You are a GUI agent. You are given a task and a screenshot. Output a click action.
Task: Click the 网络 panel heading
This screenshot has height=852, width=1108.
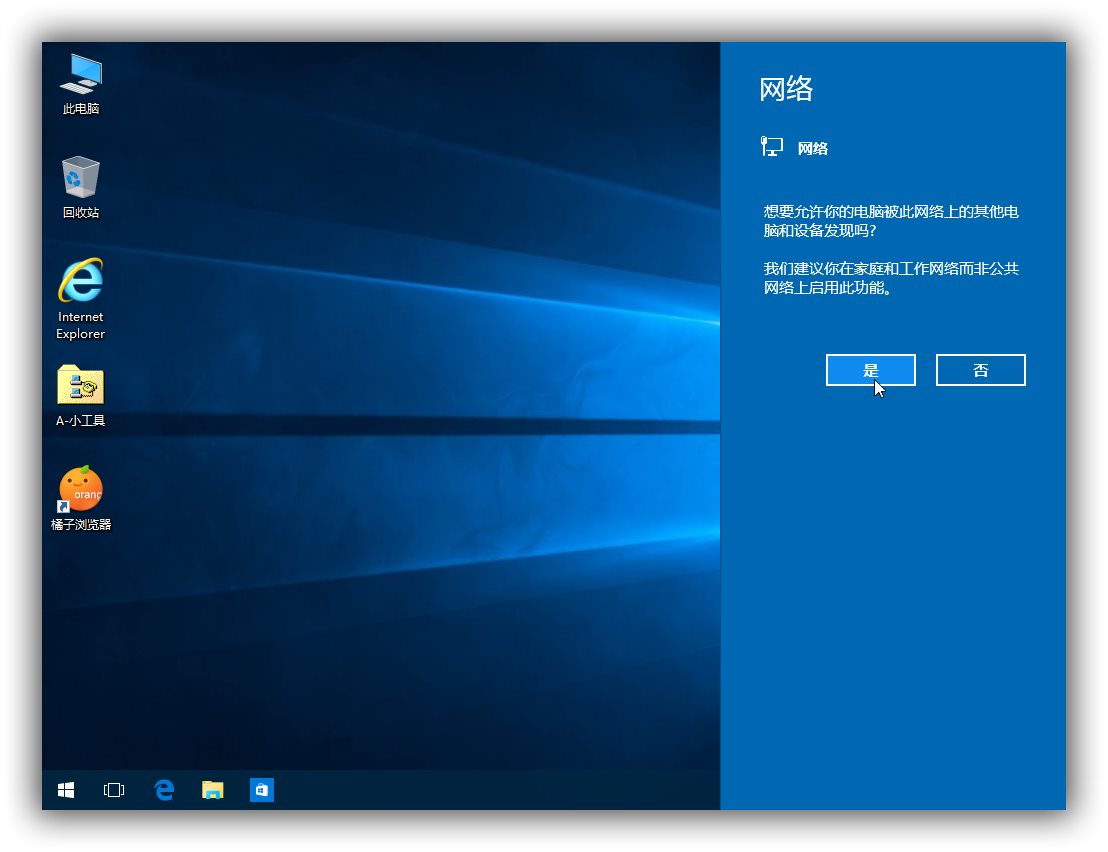786,89
